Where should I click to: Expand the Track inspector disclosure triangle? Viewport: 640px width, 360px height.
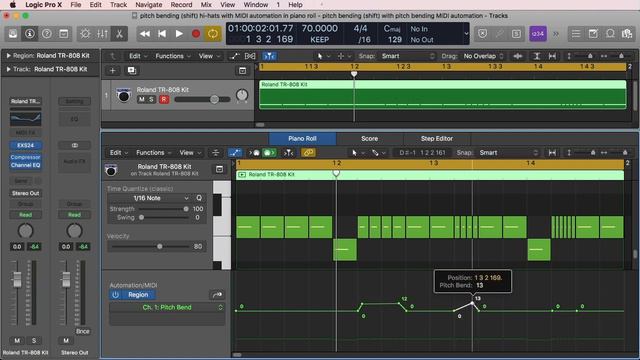click(x=8, y=69)
